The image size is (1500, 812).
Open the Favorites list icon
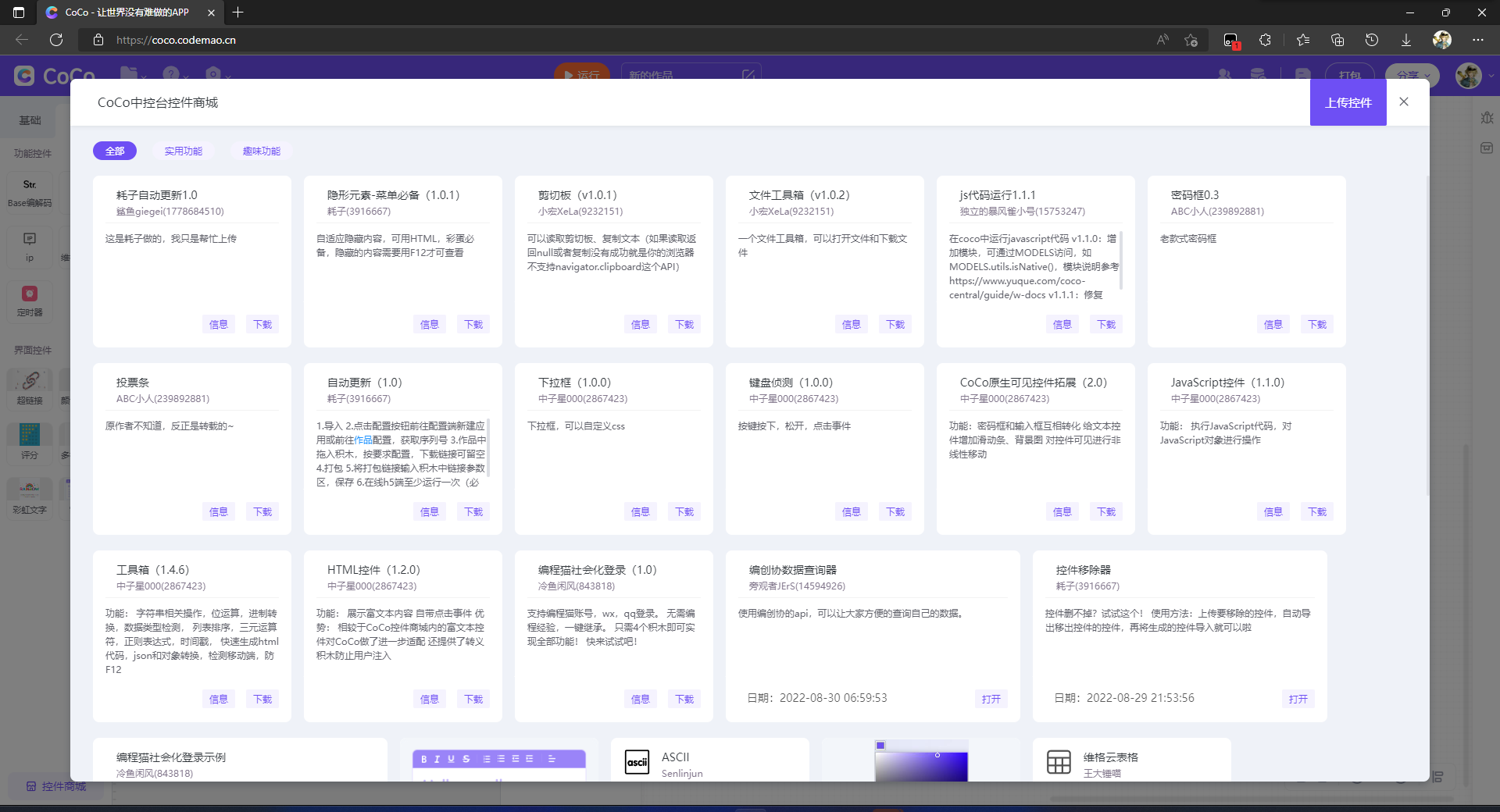click(1303, 40)
